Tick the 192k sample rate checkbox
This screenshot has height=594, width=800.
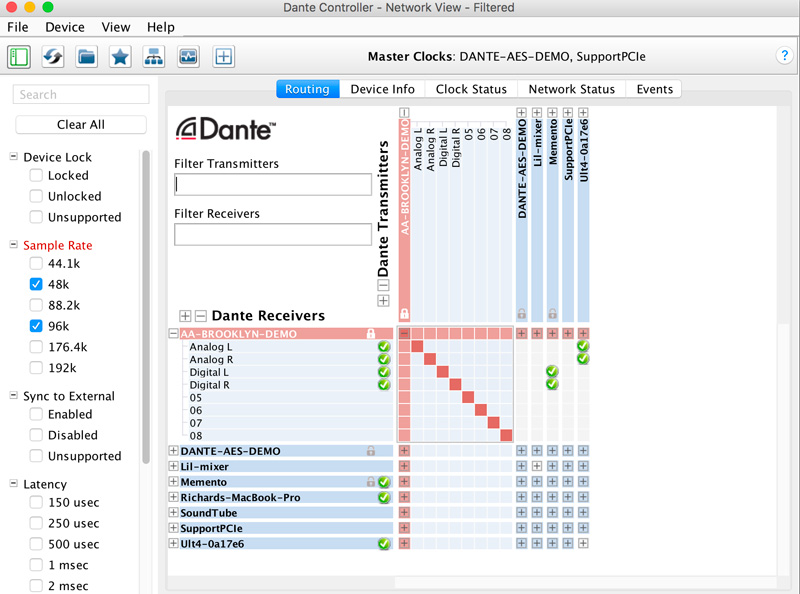[36, 368]
